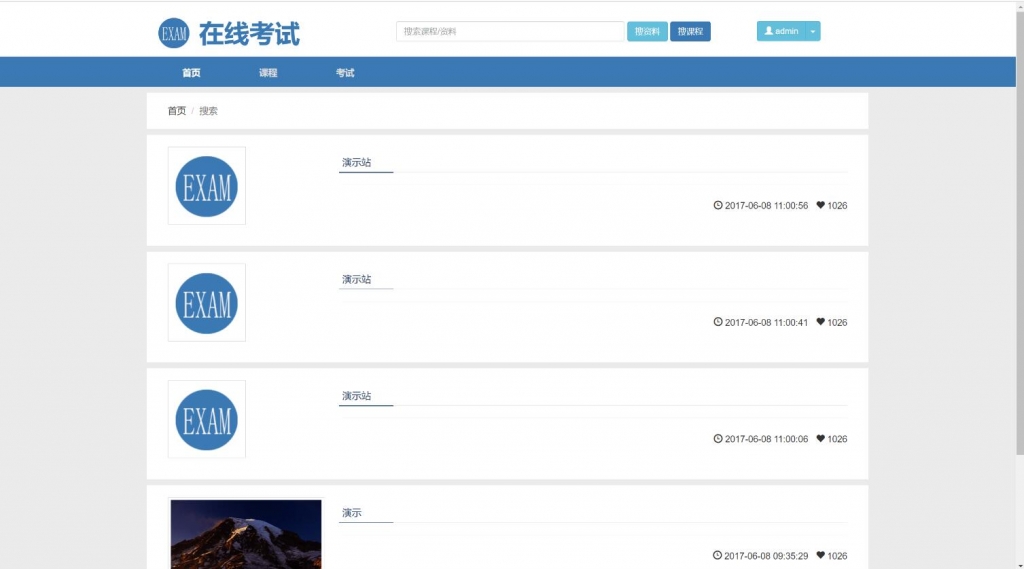Click the mountain thumbnail of the 演示 result
Screen dimensions: 1024x569
click(x=246, y=534)
